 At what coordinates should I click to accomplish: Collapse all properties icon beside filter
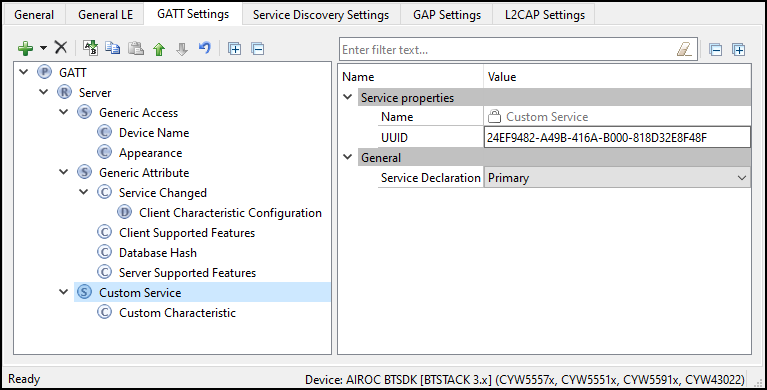[716, 49]
